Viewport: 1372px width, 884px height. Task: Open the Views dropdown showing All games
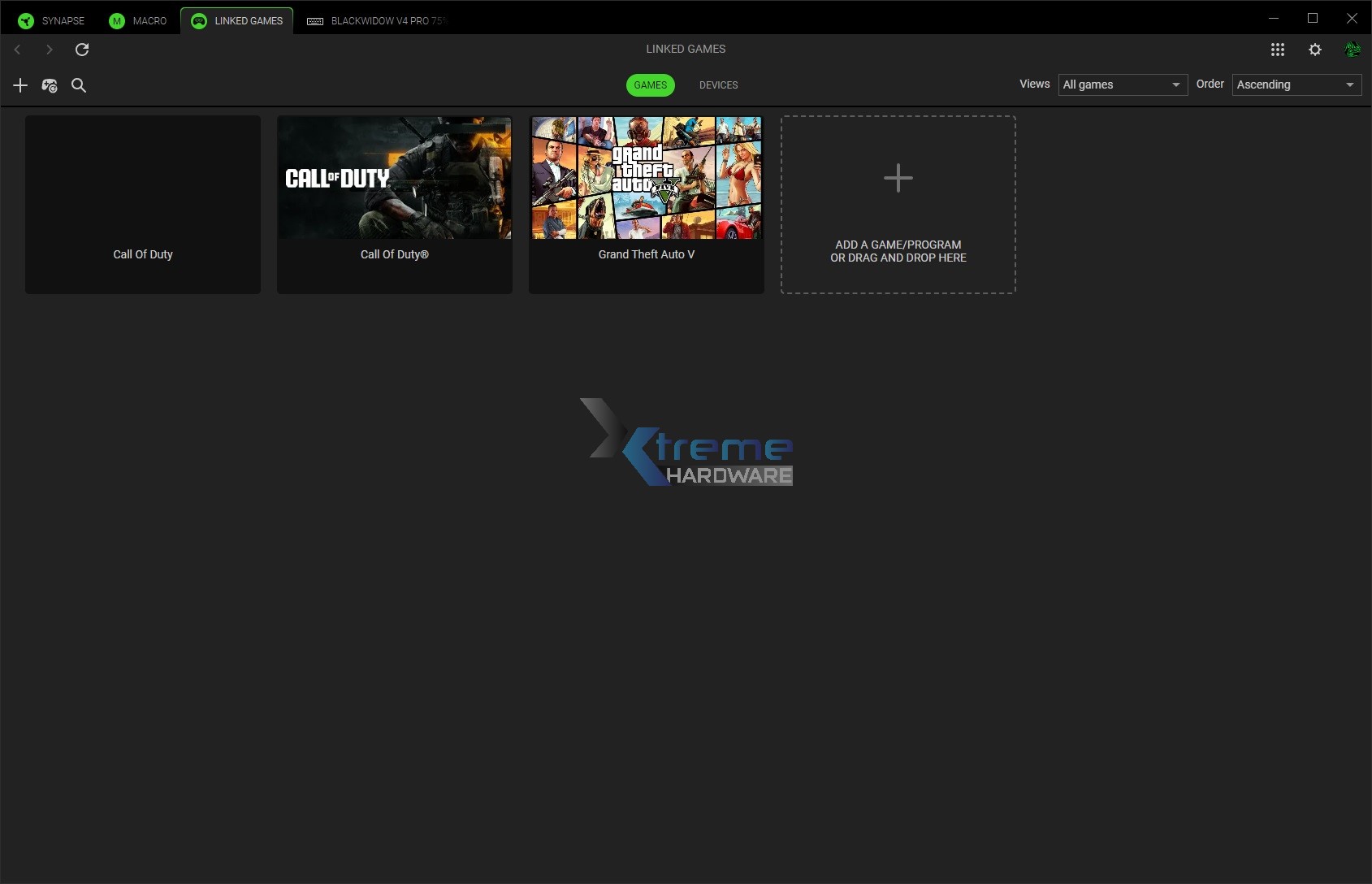[x=1122, y=84]
